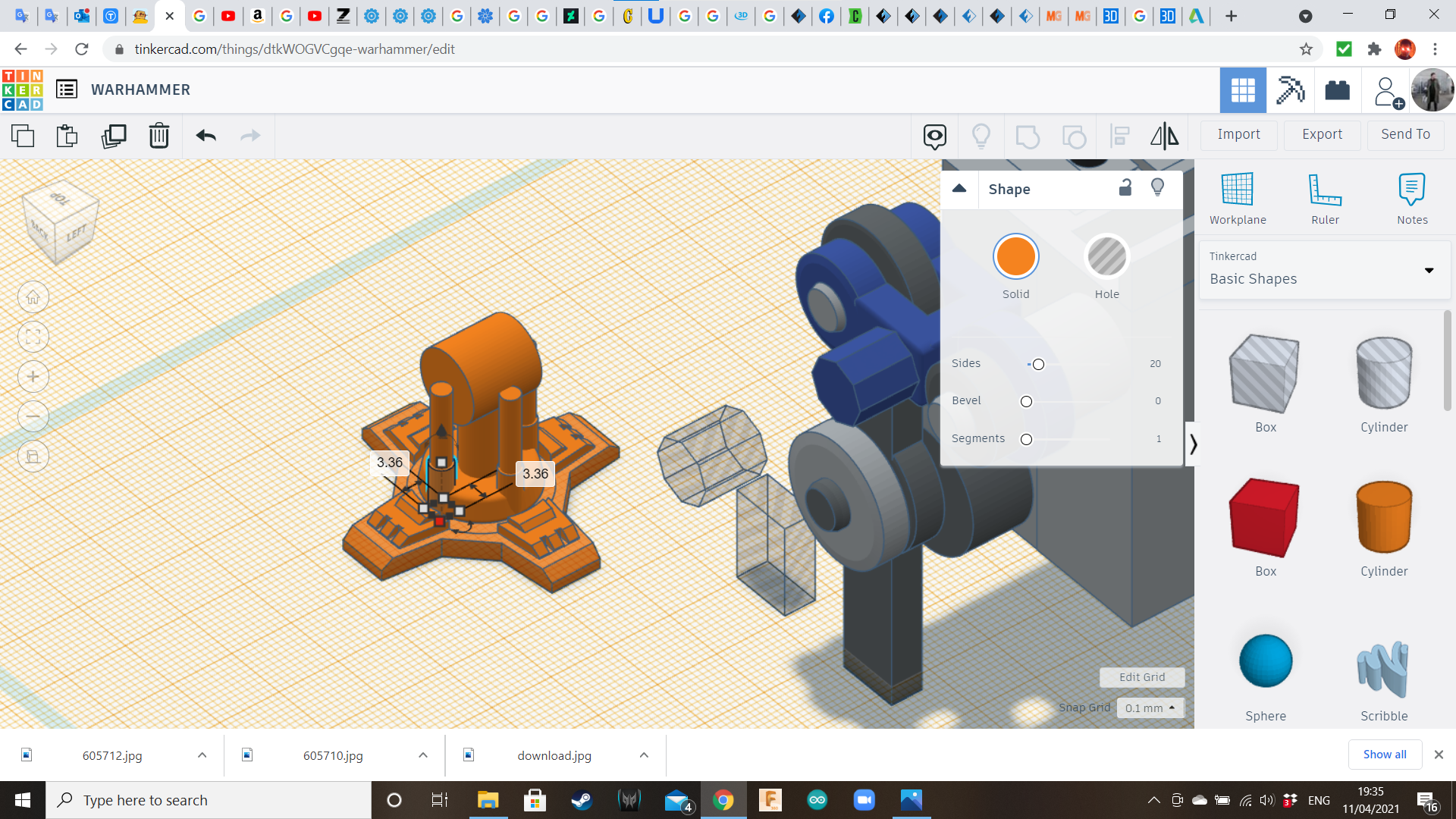Screen dimensions: 1456x819
Task: Toggle the lock editing padlock
Action: coord(1125,188)
